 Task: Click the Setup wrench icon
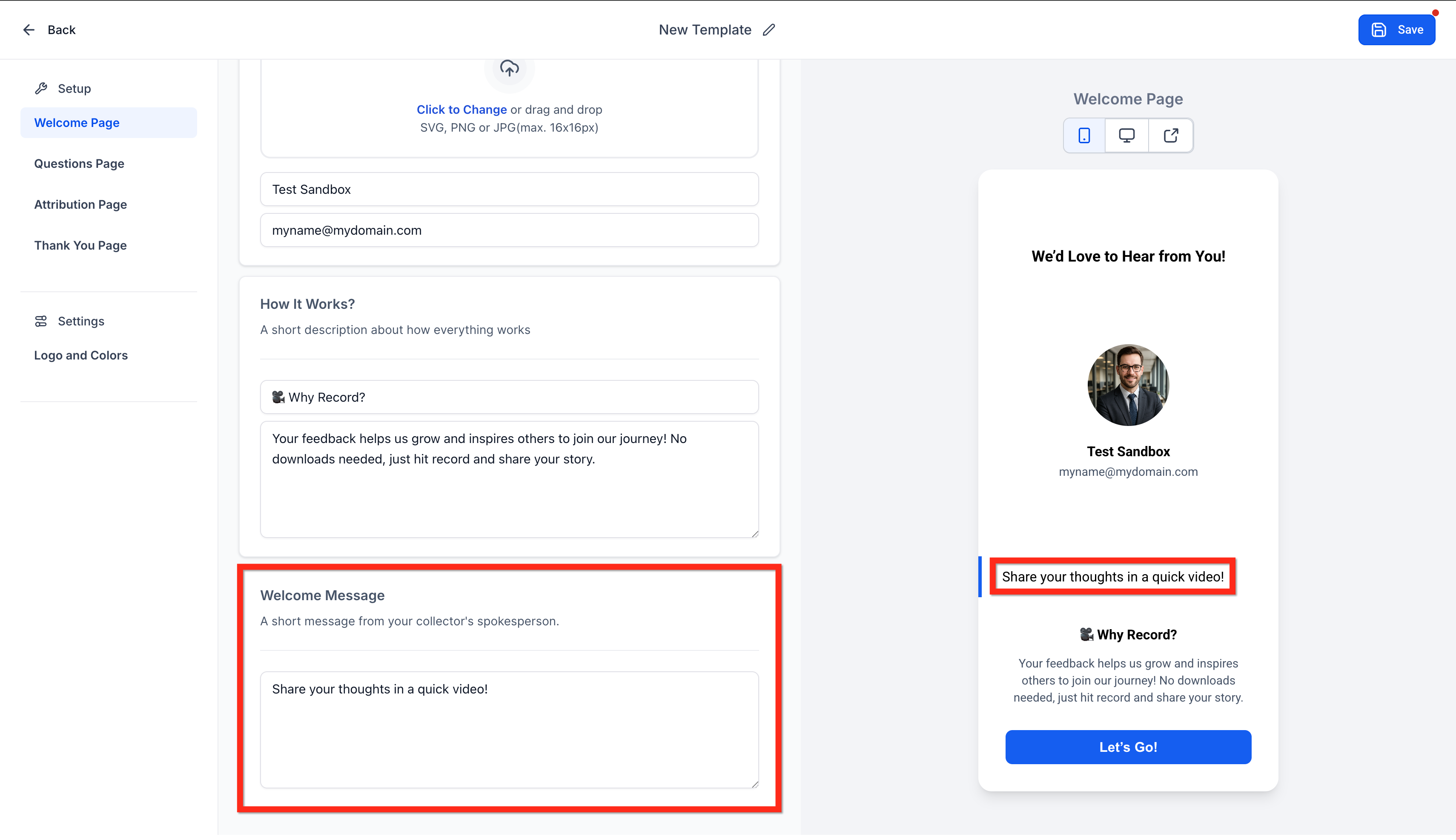[41, 88]
